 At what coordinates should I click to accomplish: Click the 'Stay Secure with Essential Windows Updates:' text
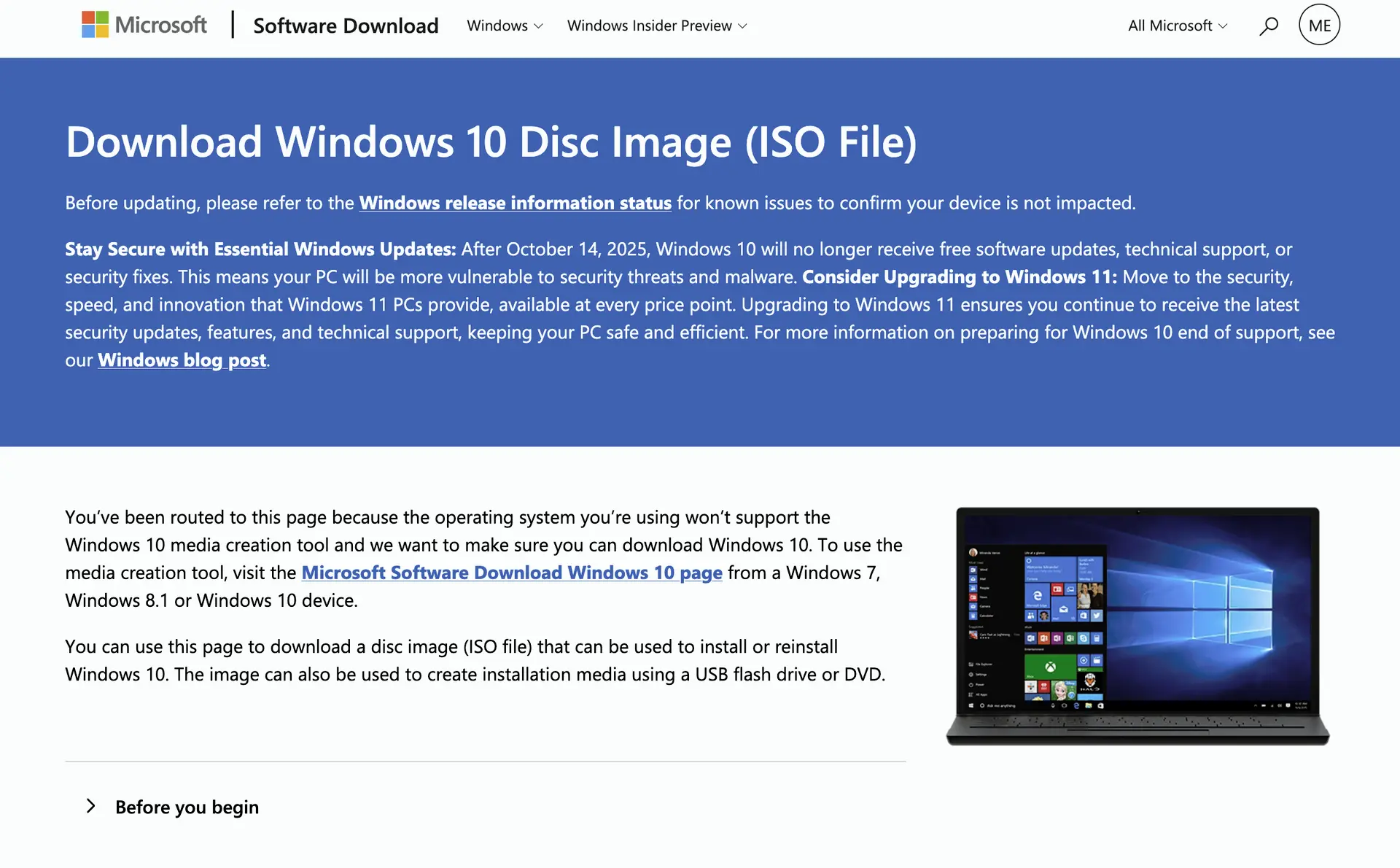[x=260, y=249]
